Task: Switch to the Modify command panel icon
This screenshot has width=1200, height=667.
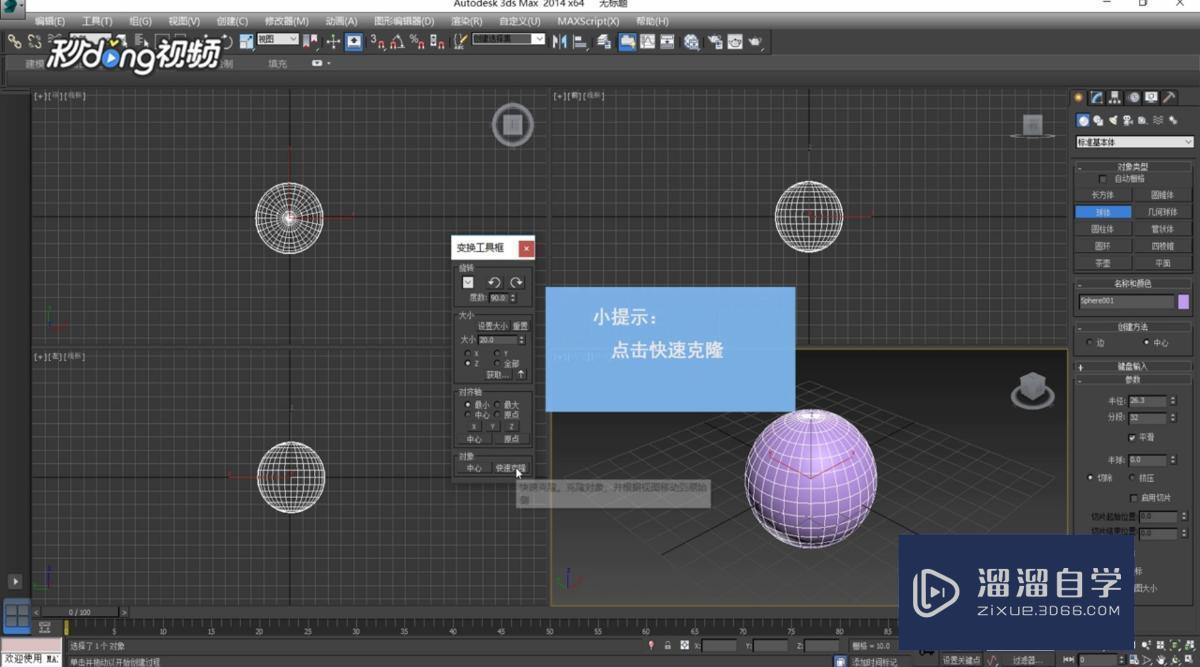Action: 1093,97
